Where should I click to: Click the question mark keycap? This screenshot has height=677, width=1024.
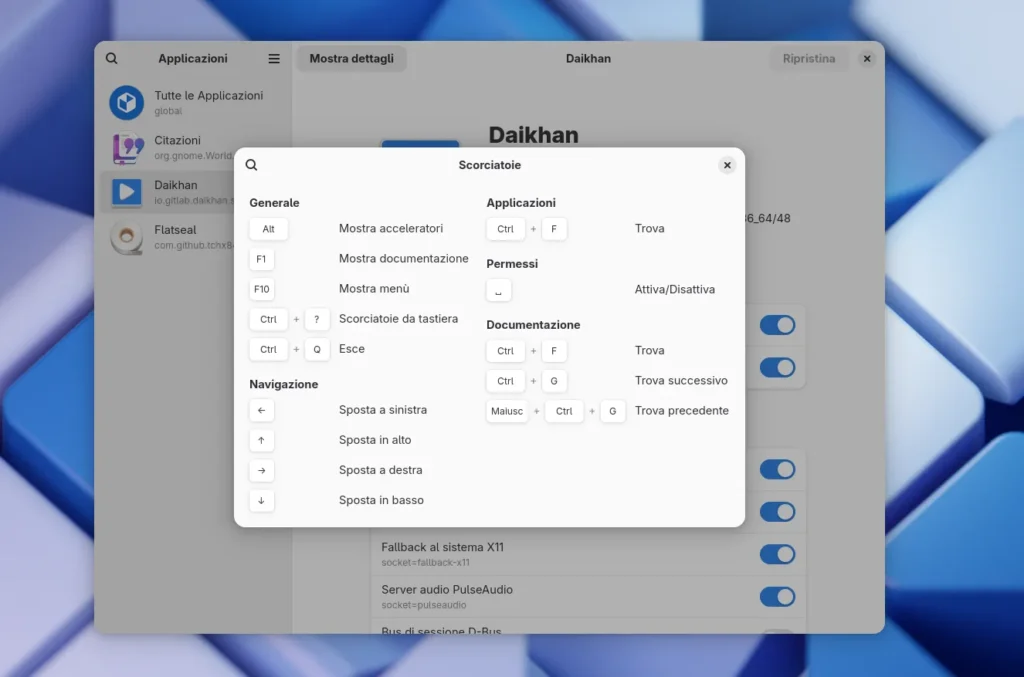click(x=317, y=319)
